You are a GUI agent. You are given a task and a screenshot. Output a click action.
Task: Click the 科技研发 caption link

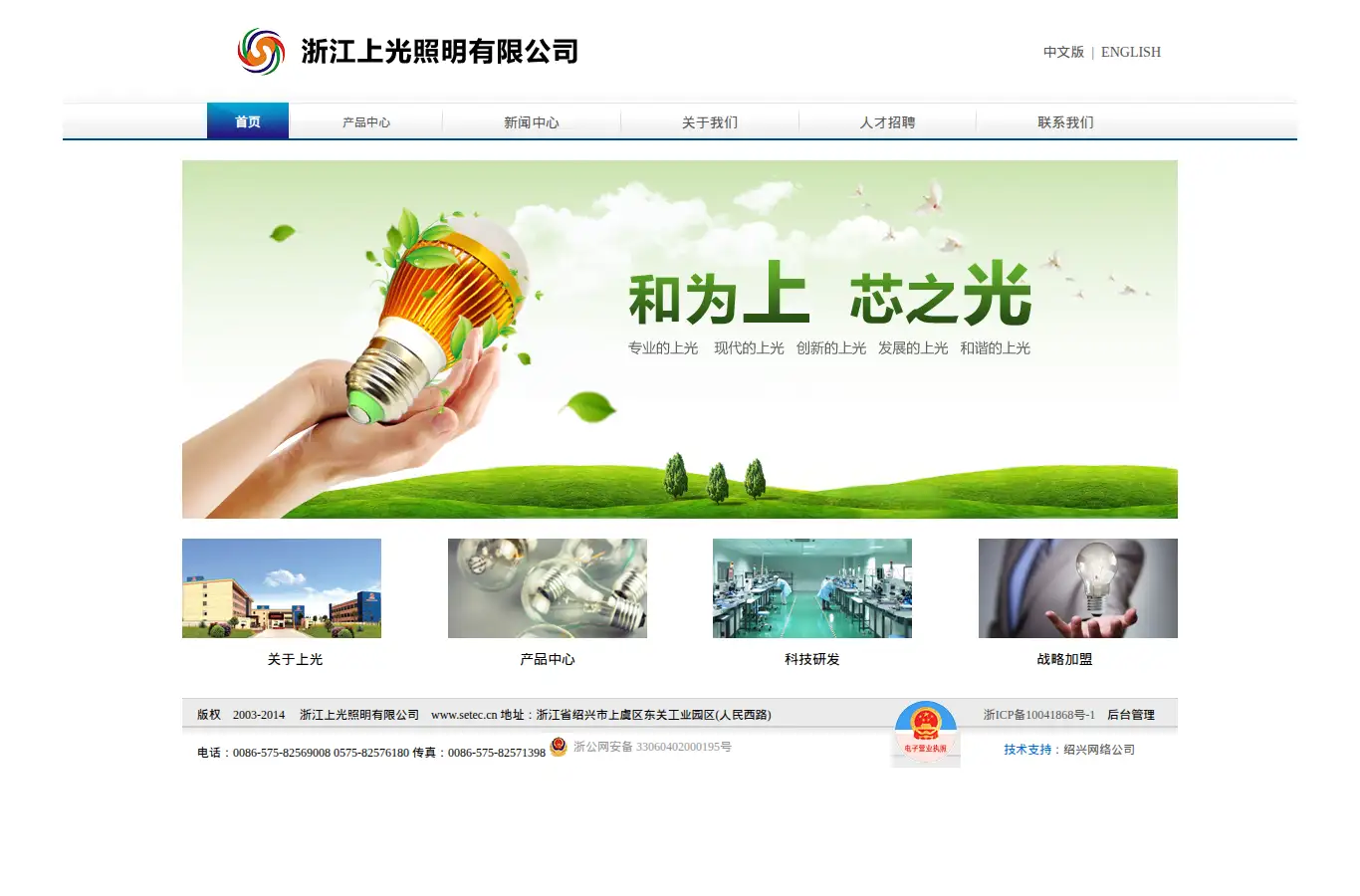(x=812, y=659)
